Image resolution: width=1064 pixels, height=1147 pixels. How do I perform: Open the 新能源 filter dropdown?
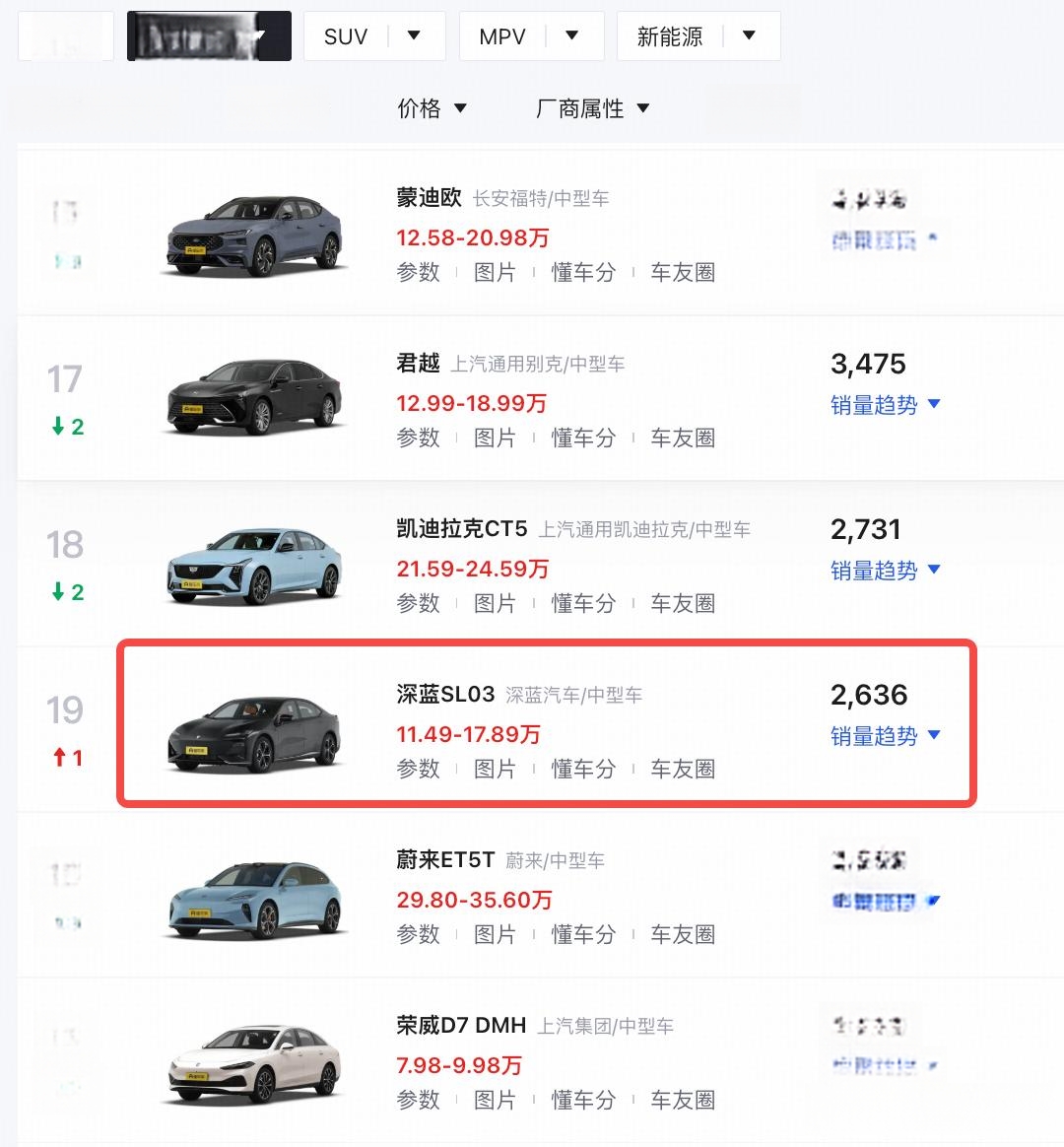pos(749,35)
